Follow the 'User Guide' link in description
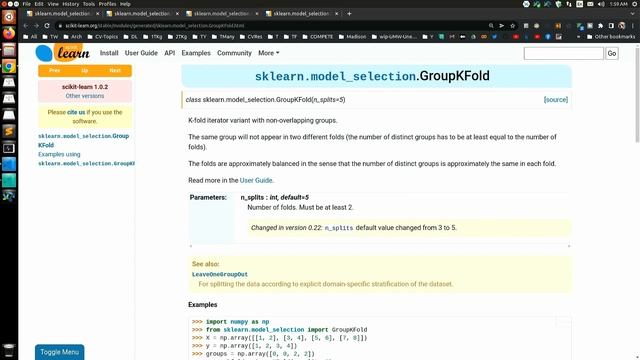Screen dimensions: 640x360 tap(256, 180)
